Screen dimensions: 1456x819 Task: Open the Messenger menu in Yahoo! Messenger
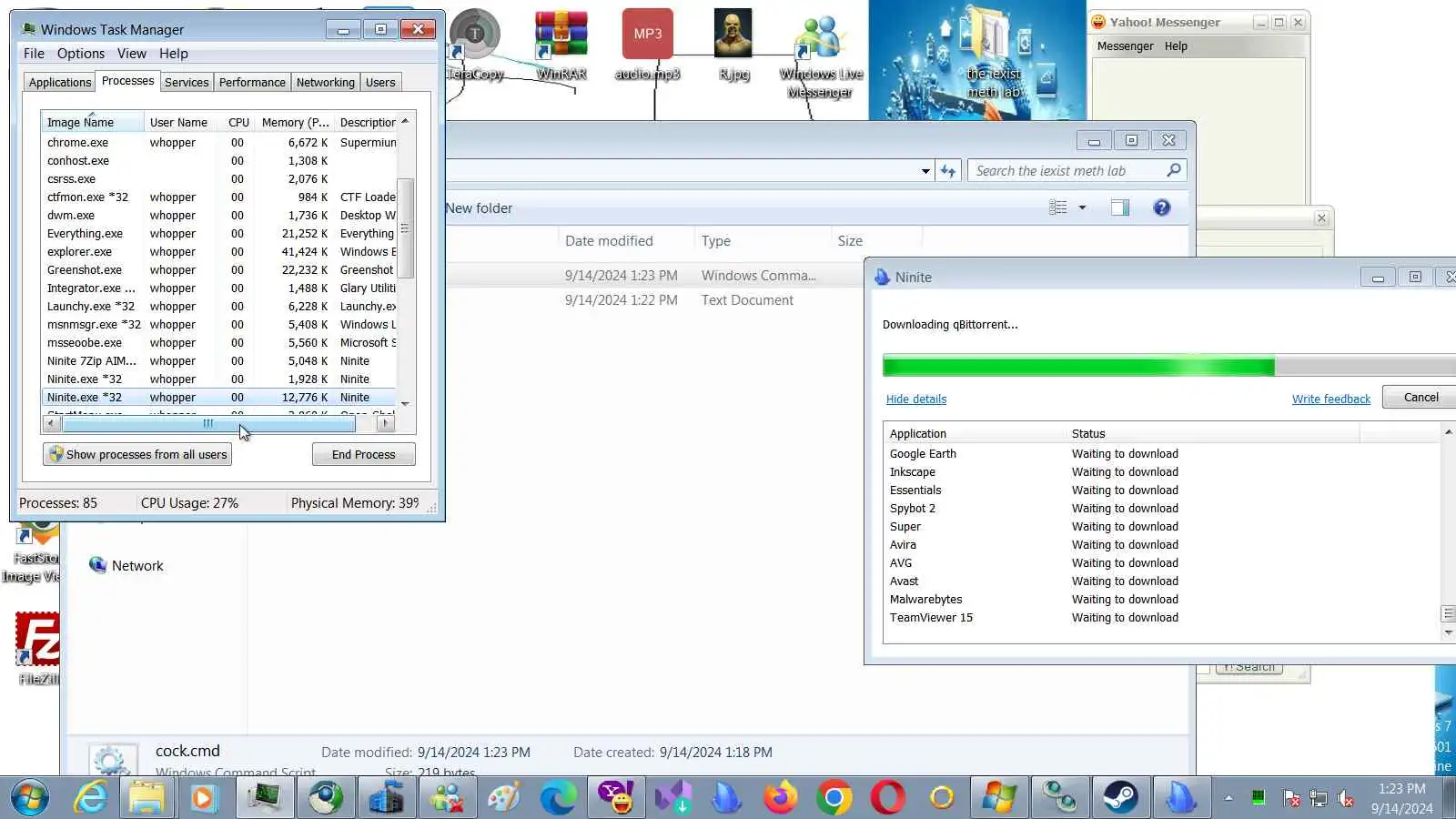point(1125,46)
